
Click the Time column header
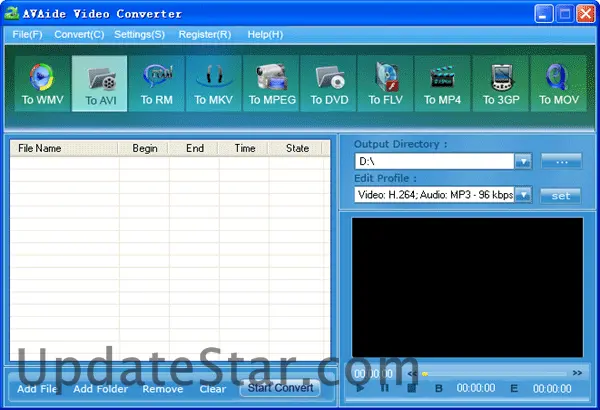(243, 148)
